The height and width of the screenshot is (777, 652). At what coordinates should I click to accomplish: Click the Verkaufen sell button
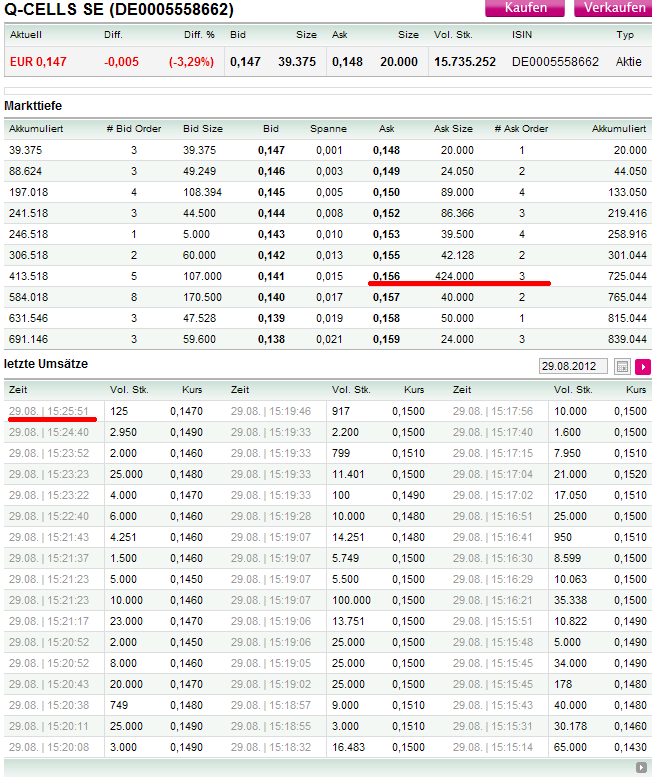pos(614,8)
